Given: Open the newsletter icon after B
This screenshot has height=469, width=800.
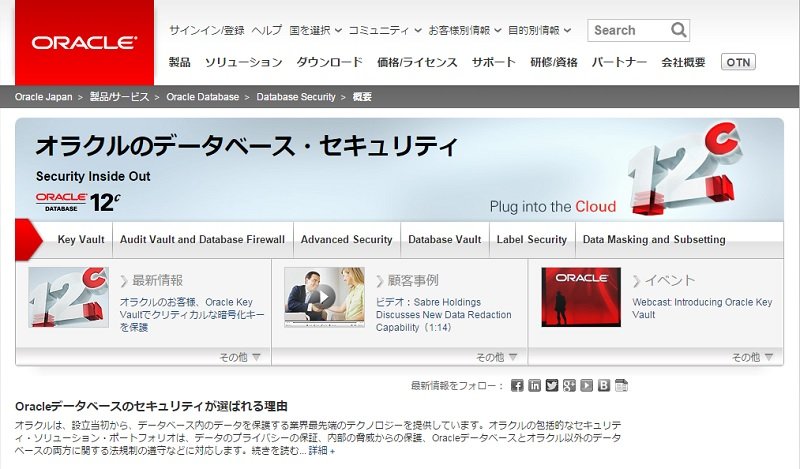Looking at the screenshot, I should click(621, 385).
